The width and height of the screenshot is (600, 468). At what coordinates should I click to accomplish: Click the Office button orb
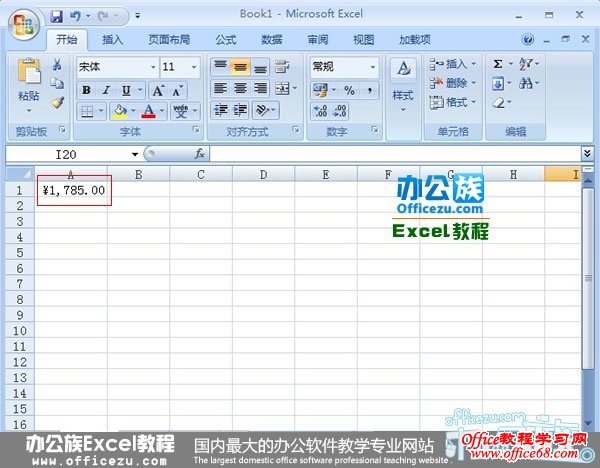(x=23, y=24)
